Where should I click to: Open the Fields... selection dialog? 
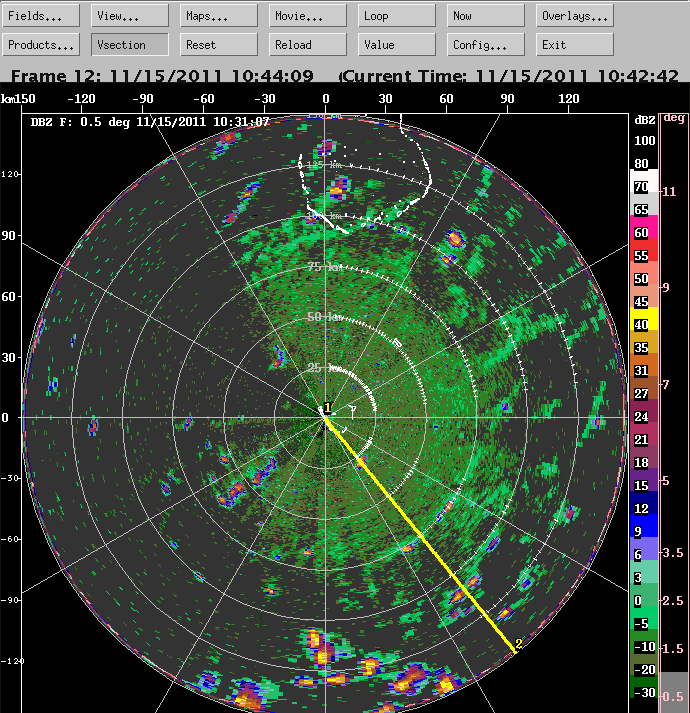click(x=42, y=16)
